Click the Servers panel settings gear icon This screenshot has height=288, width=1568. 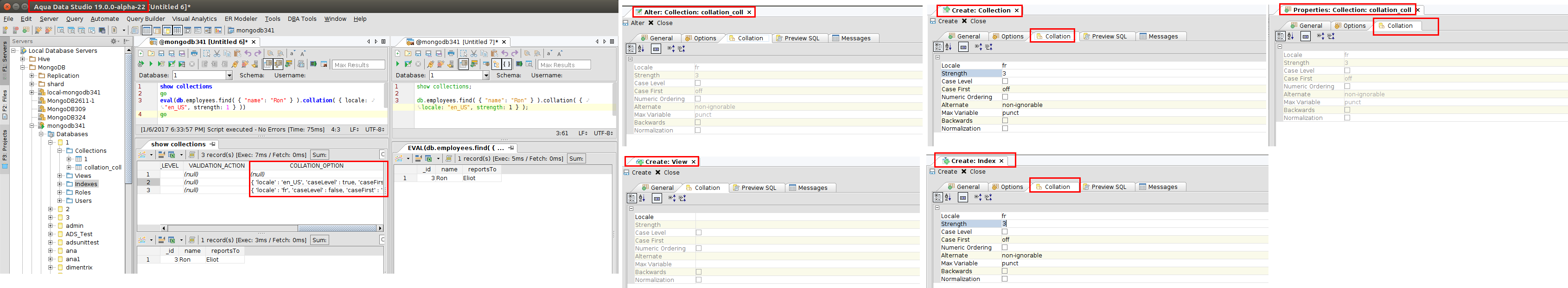pyautogui.click(x=114, y=41)
